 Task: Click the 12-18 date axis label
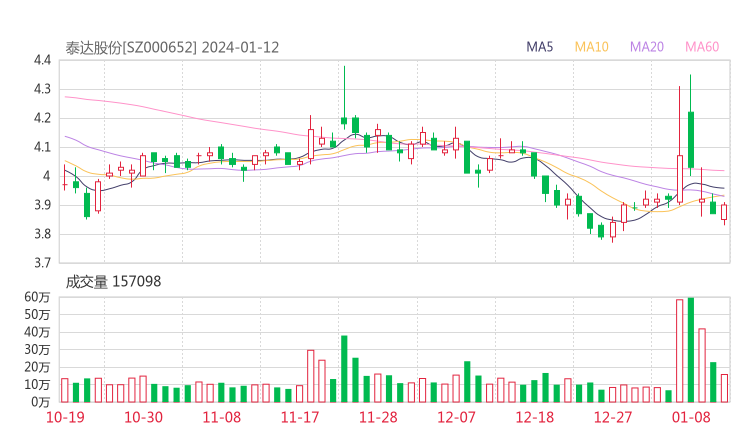(535, 417)
